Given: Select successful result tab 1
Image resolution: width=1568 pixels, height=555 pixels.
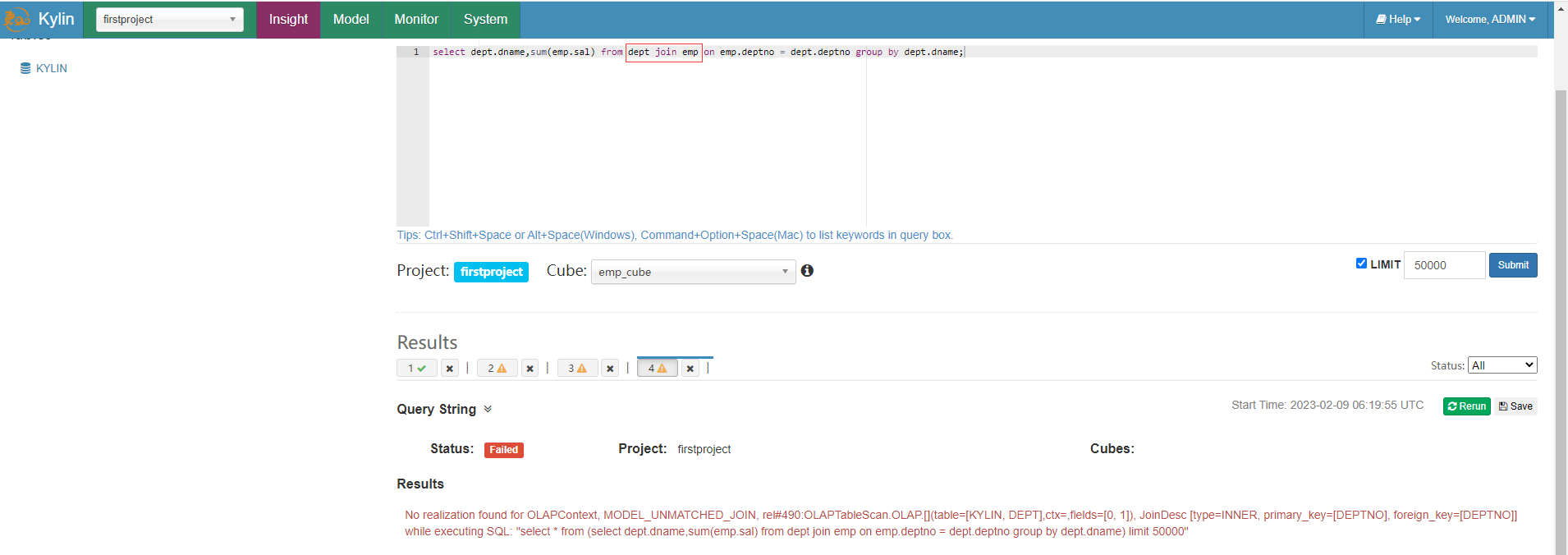Looking at the screenshot, I should 417,369.
